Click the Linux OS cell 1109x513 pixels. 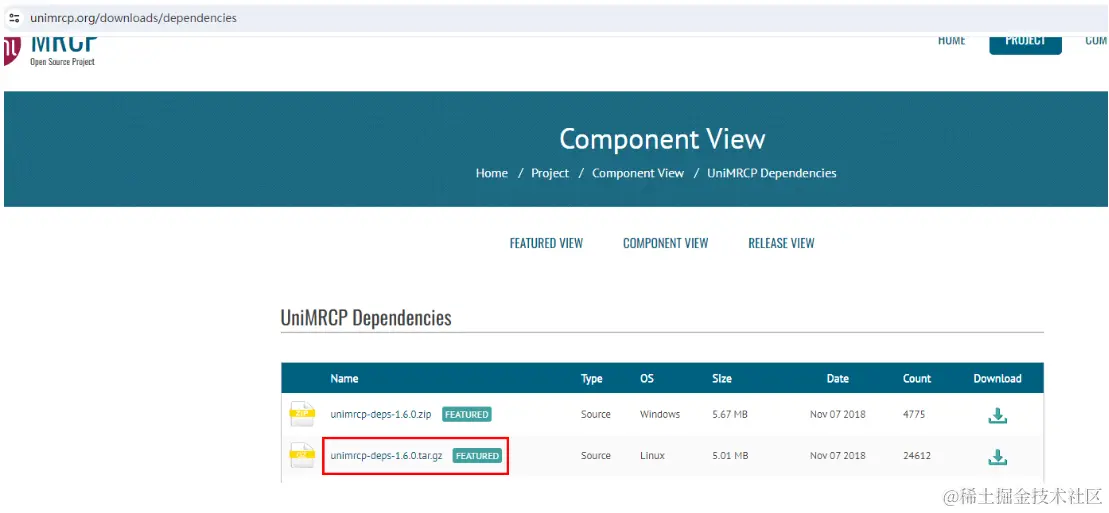point(652,456)
